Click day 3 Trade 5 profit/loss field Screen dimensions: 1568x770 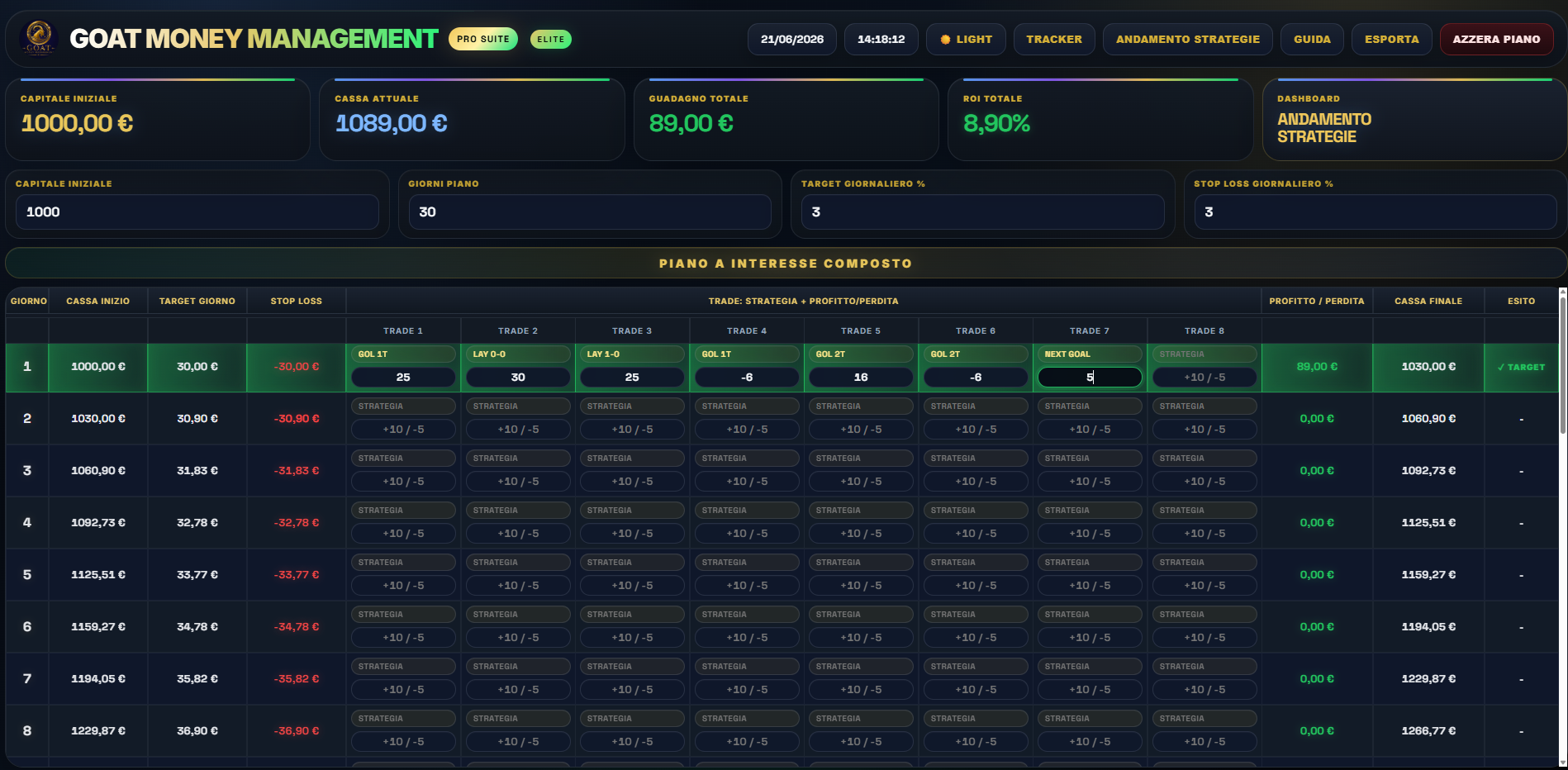pos(861,481)
